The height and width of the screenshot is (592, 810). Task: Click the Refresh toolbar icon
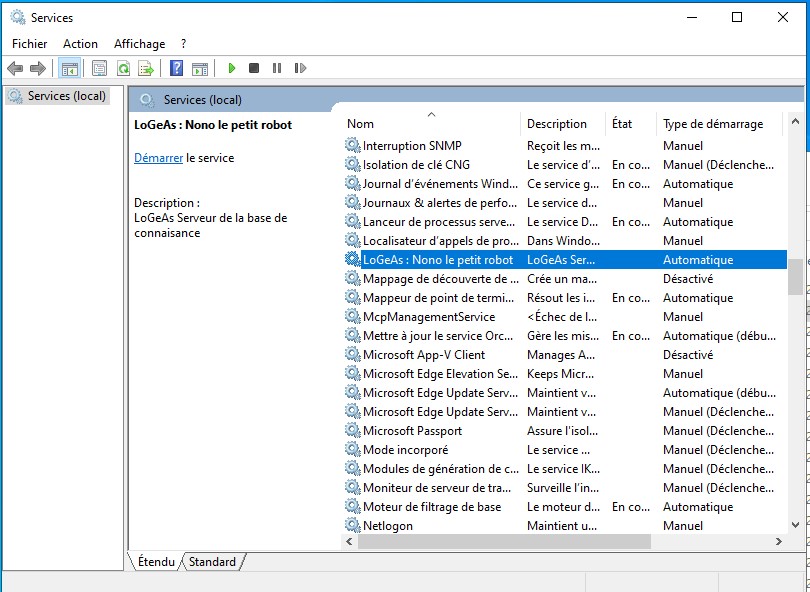click(123, 68)
